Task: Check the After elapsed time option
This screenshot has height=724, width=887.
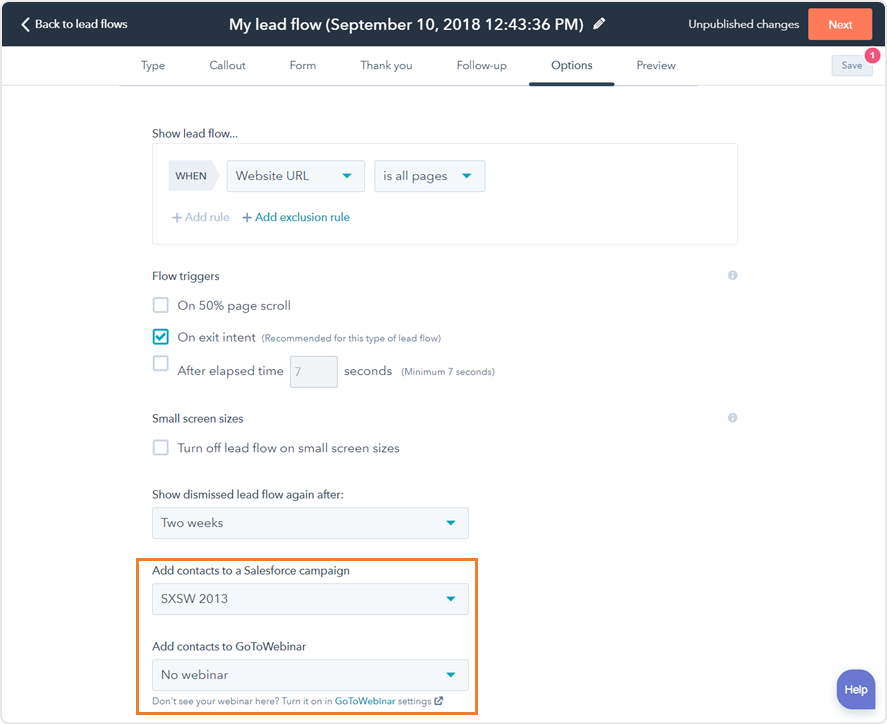Action: [x=161, y=364]
